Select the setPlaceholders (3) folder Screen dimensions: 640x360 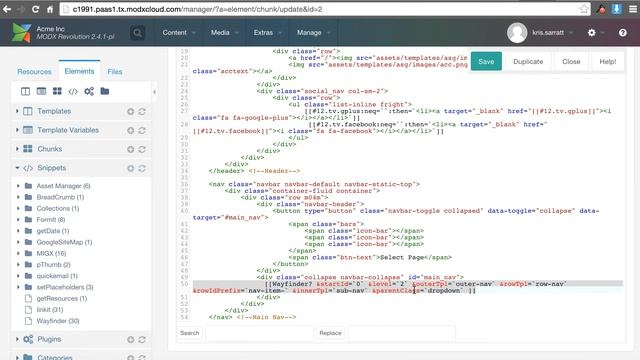pos(65,287)
